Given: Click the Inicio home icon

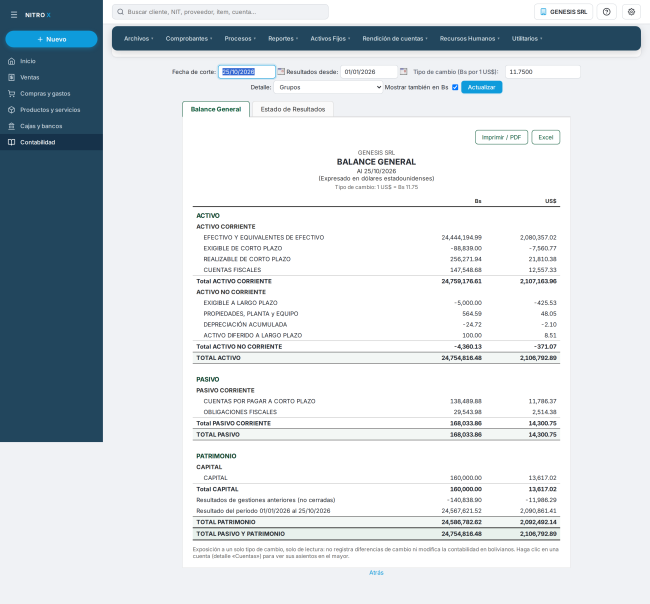Looking at the screenshot, I should click(12, 61).
